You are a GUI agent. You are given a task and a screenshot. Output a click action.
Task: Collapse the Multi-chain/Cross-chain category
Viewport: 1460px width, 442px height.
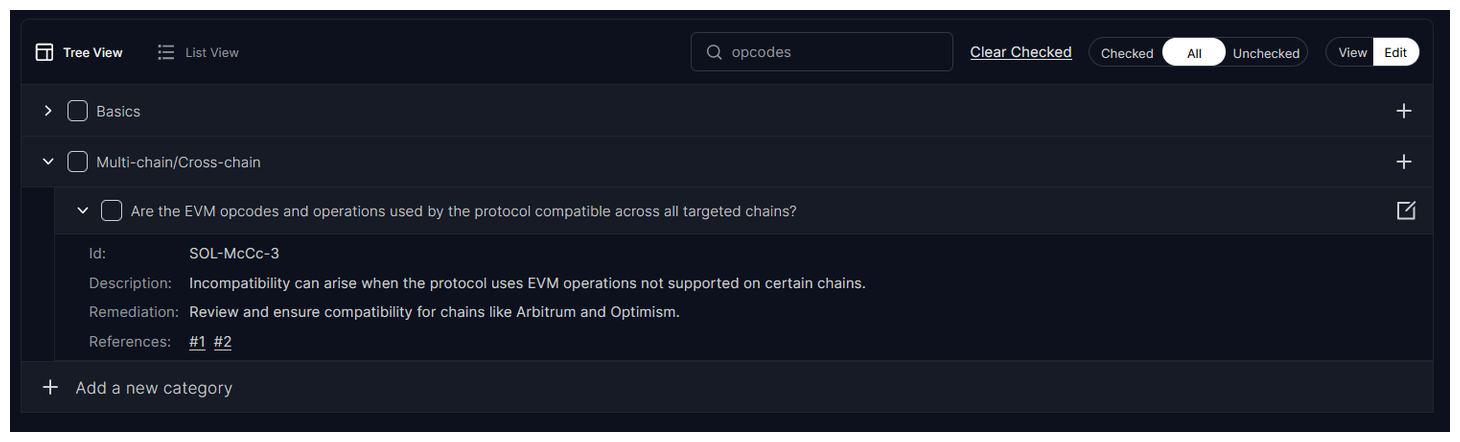[48, 162]
